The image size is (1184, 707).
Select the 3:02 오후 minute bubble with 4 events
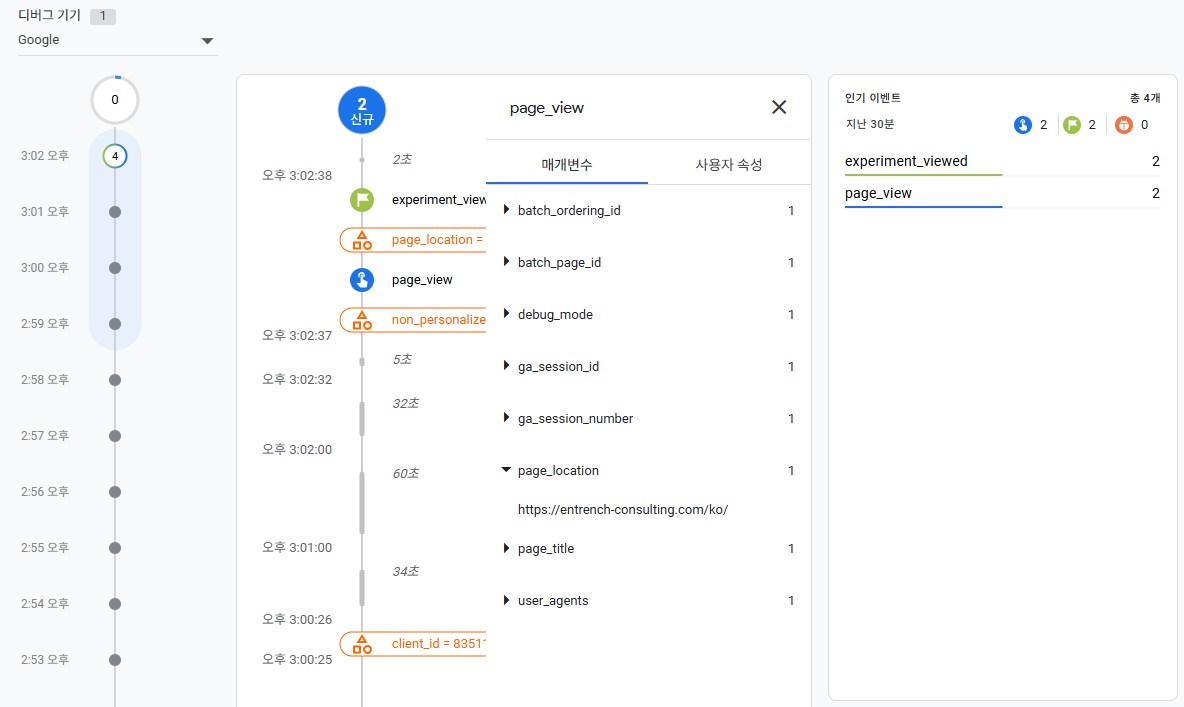point(115,156)
